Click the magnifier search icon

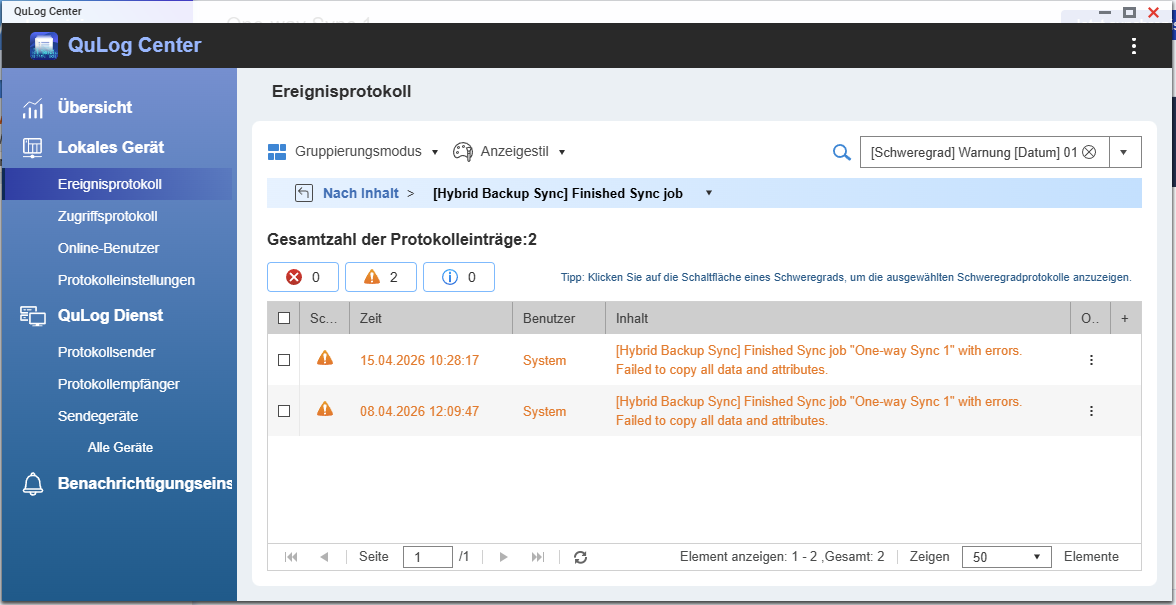tap(842, 153)
